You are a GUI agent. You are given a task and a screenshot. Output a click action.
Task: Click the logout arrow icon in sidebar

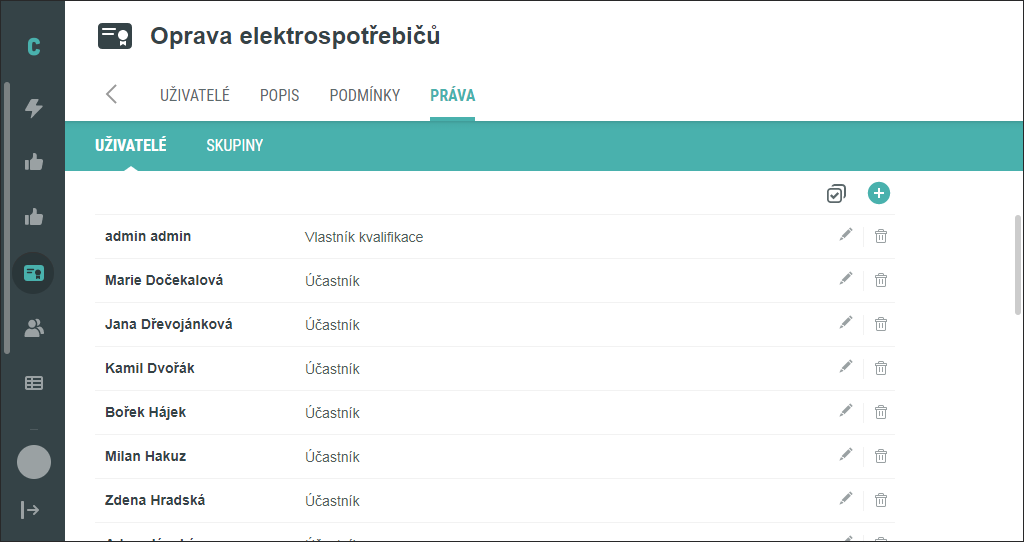coord(30,509)
